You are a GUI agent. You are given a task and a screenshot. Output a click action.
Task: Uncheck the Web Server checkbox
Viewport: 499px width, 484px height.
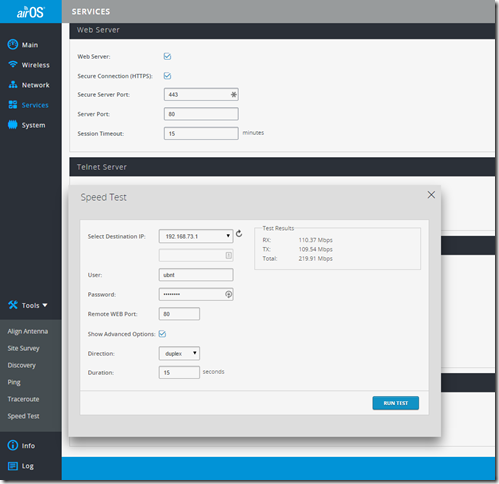[x=167, y=56]
